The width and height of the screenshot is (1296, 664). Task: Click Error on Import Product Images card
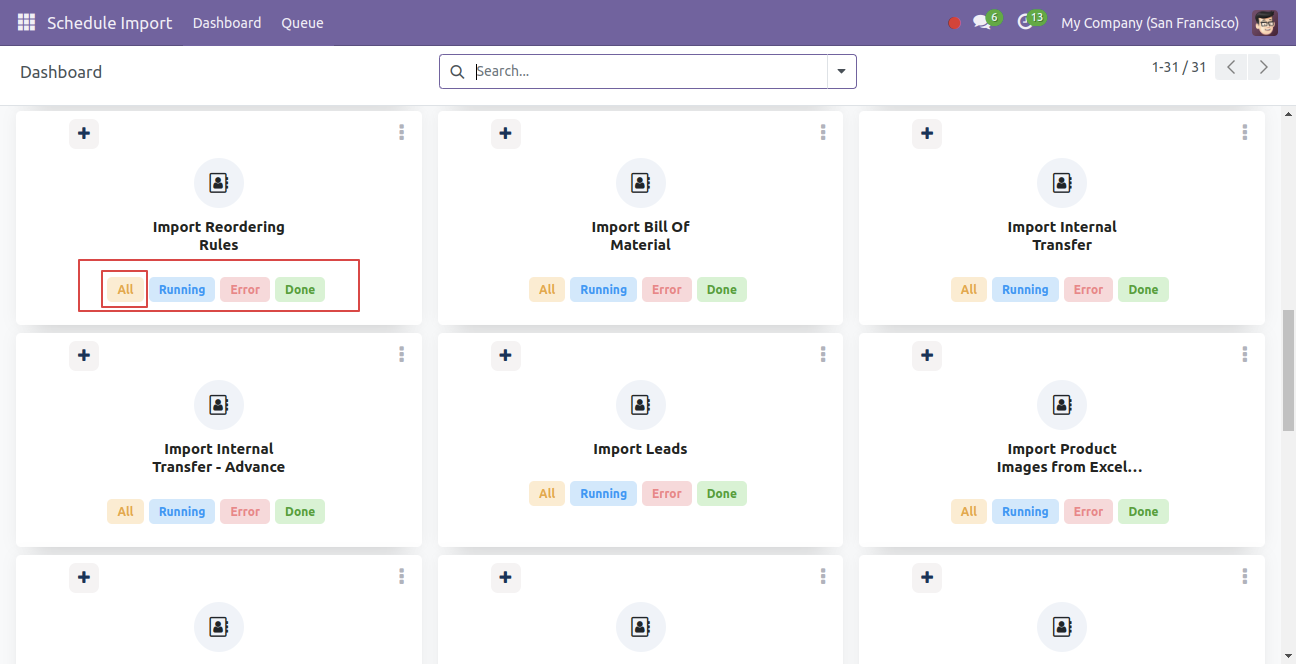tap(1089, 512)
